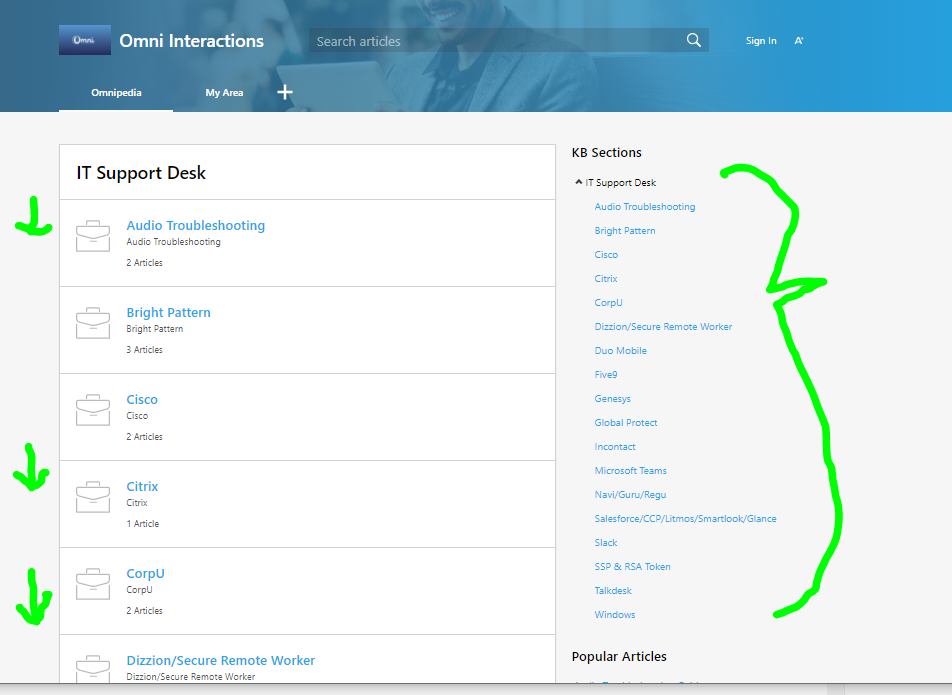Select Bright Pattern in KB Sections
Viewport: 952px width, 695px height.
pyautogui.click(x=625, y=231)
